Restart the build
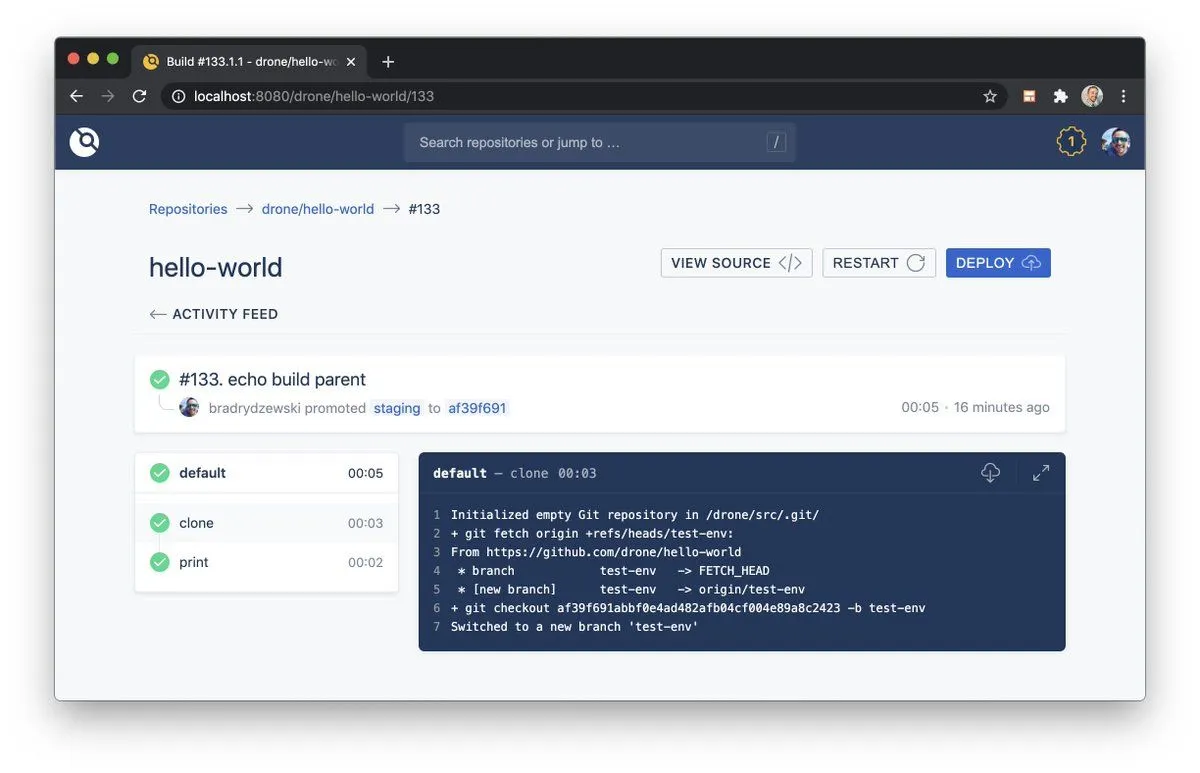This screenshot has height=773, width=1200. click(879, 263)
